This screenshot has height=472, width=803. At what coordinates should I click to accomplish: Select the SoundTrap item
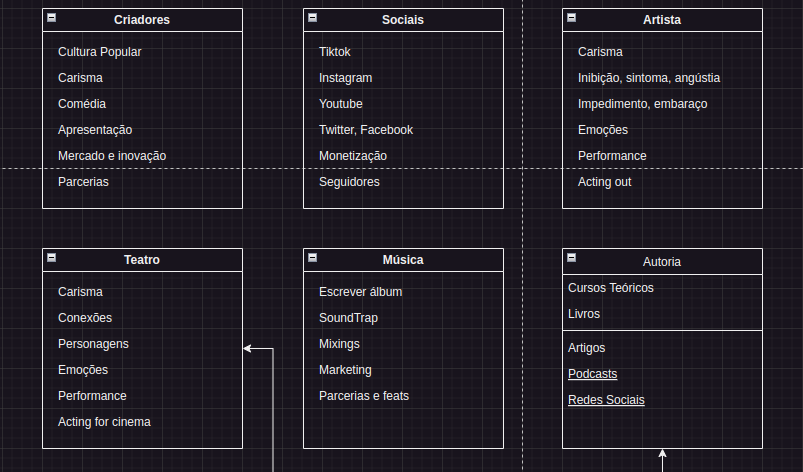(x=348, y=318)
